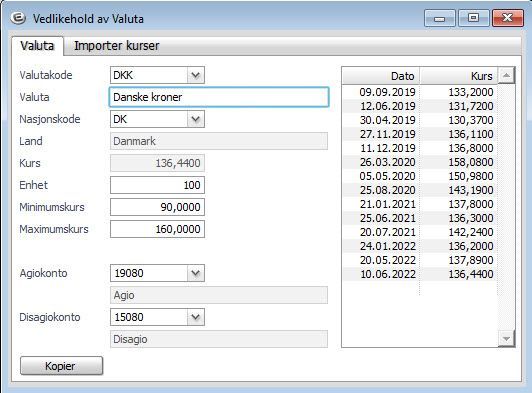Screen dimensions: 532x393
Task: Click the rate value 142,2400
Action: click(471, 232)
